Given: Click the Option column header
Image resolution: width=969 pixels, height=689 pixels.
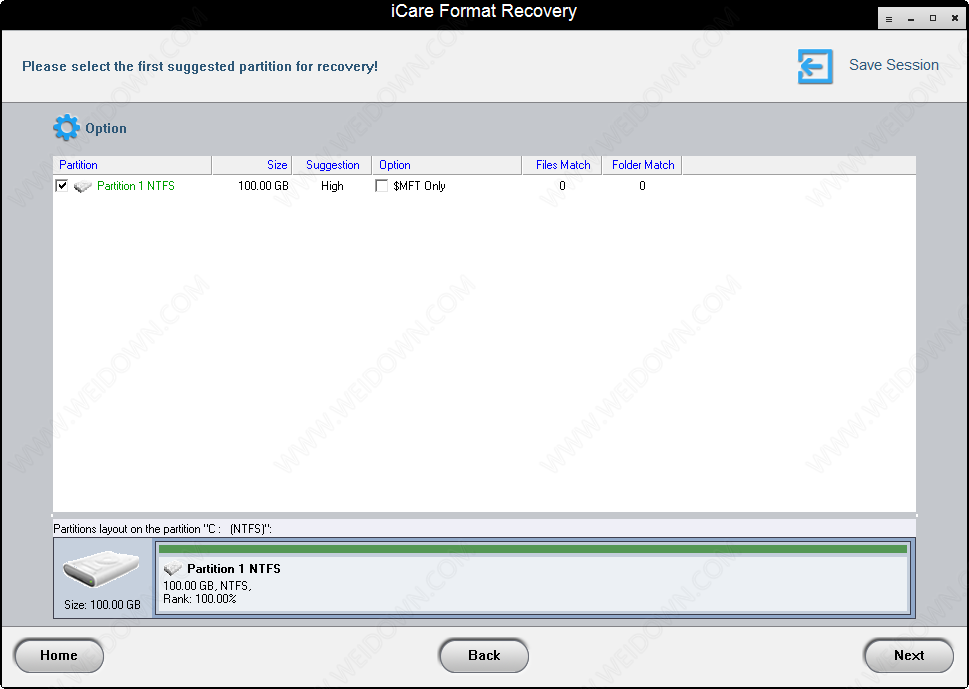Looking at the screenshot, I should pyautogui.click(x=447, y=165).
